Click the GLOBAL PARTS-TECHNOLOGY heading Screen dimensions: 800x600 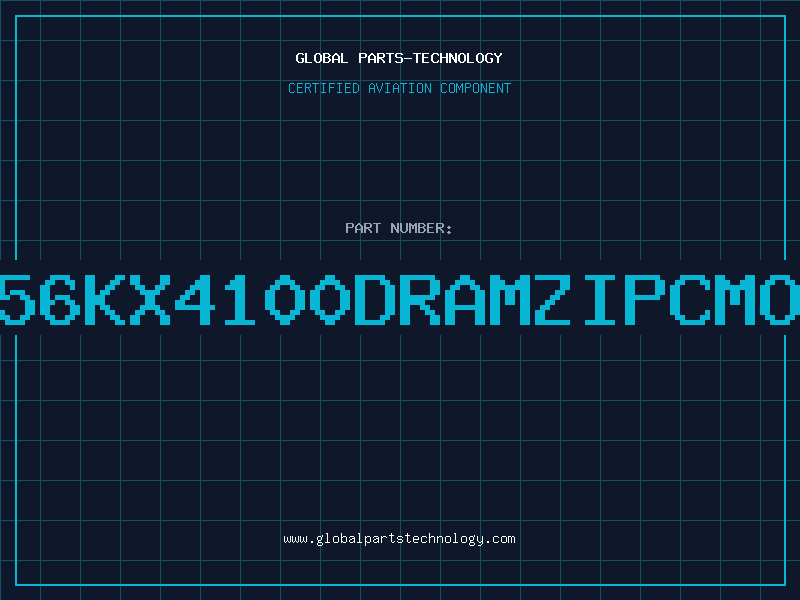(x=399, y=58)
